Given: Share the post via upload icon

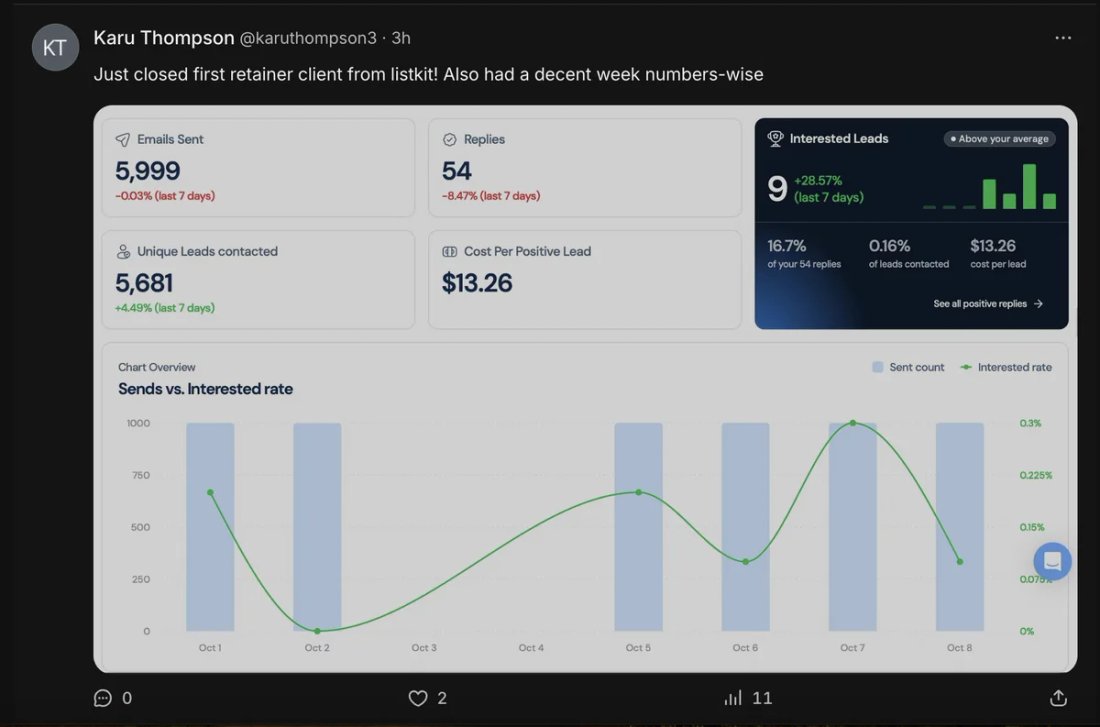Looking at the screenshot, I should 1059,698.
